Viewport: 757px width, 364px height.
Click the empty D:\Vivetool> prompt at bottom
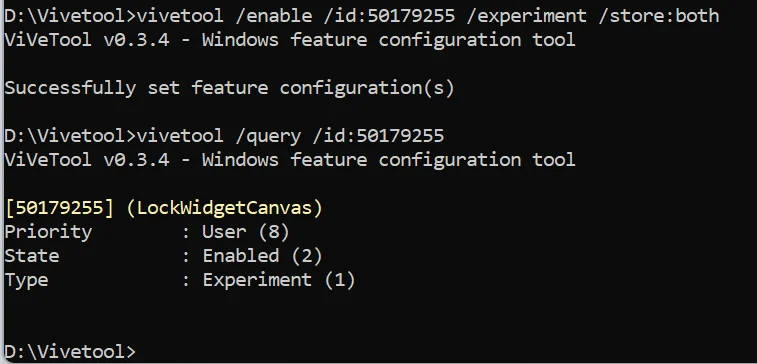(70, 351)
